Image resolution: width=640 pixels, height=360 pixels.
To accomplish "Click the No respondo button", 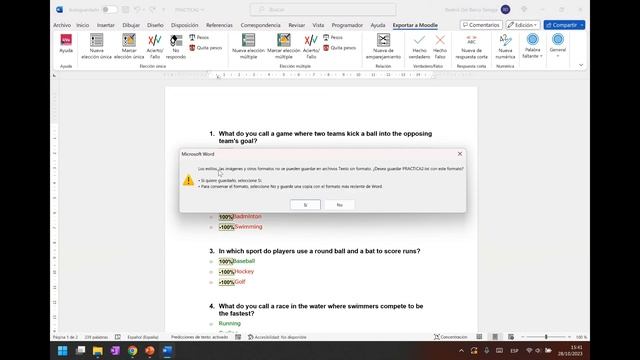I will [176, 47].
